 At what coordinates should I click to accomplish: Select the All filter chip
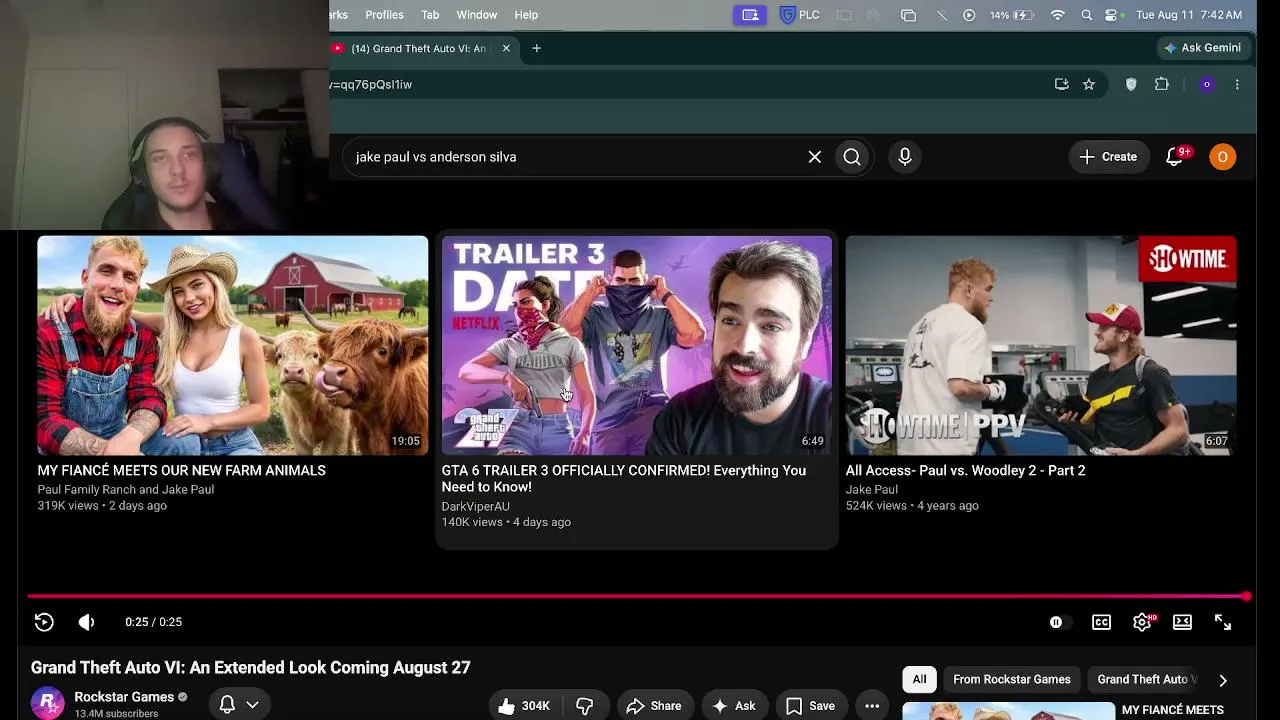coord(919,680)
